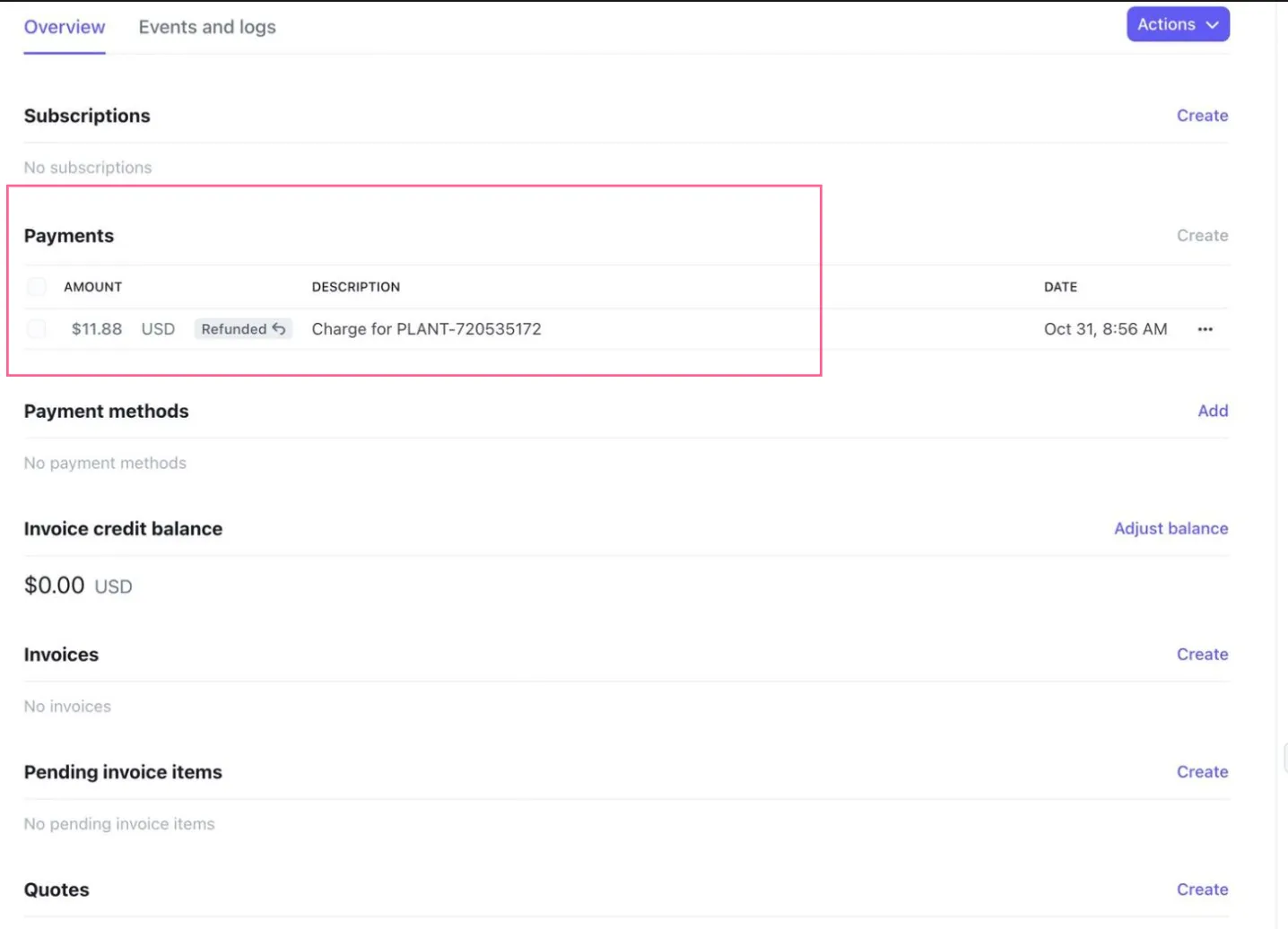Click the USD currency label in payment row
Screen dimensions: 1288x929
158,329
